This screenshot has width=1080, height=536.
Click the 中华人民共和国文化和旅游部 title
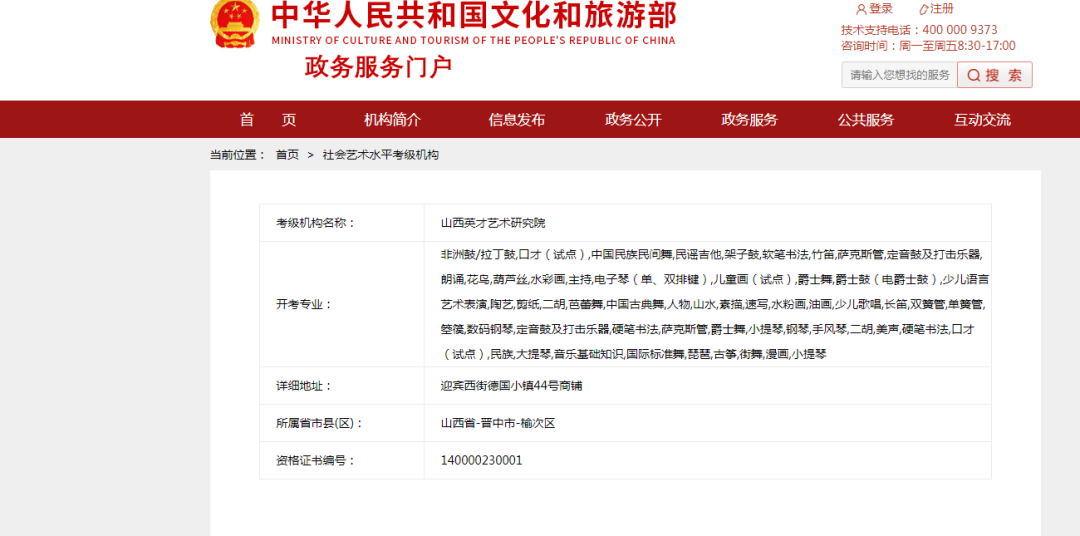click(474, 15)
